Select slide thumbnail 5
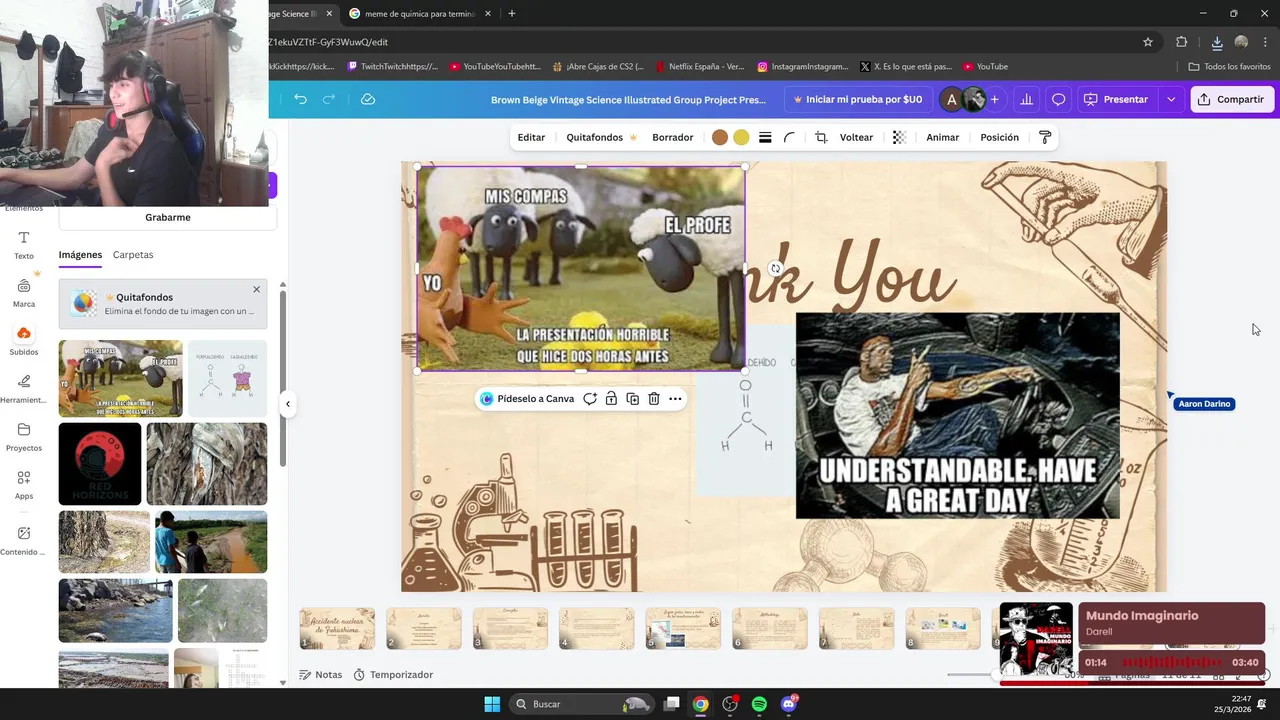 (x=683, y=629)
